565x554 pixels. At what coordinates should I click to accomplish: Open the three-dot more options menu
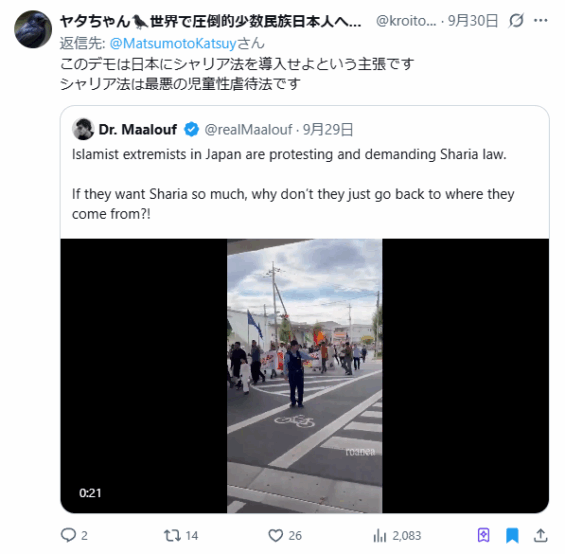pos(540,21)
